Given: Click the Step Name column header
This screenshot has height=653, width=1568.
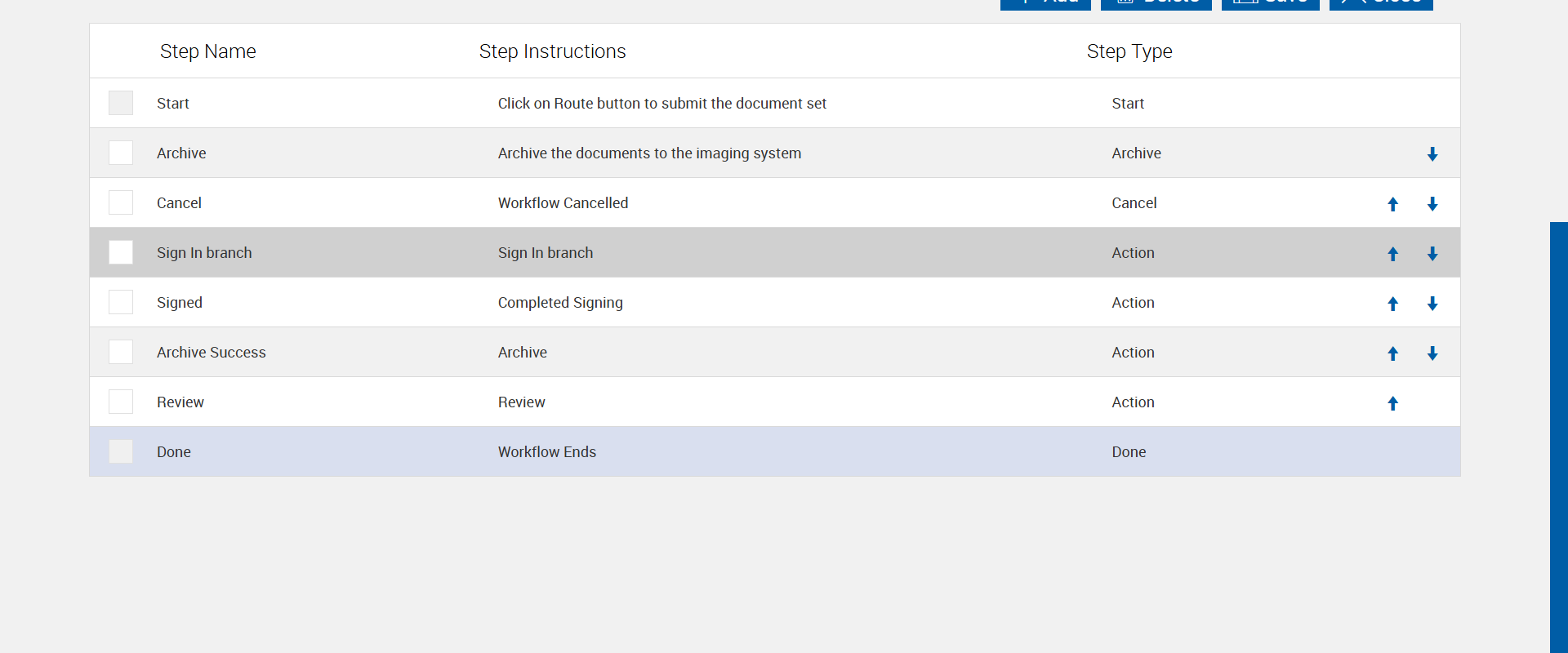Looking at the screenshot, I should pos(208,51).
